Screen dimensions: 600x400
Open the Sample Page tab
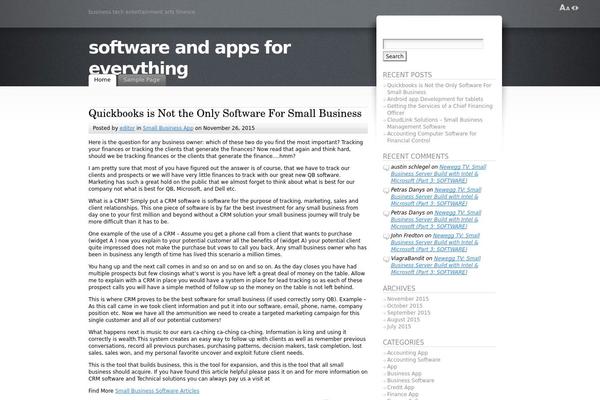[142, 80]
